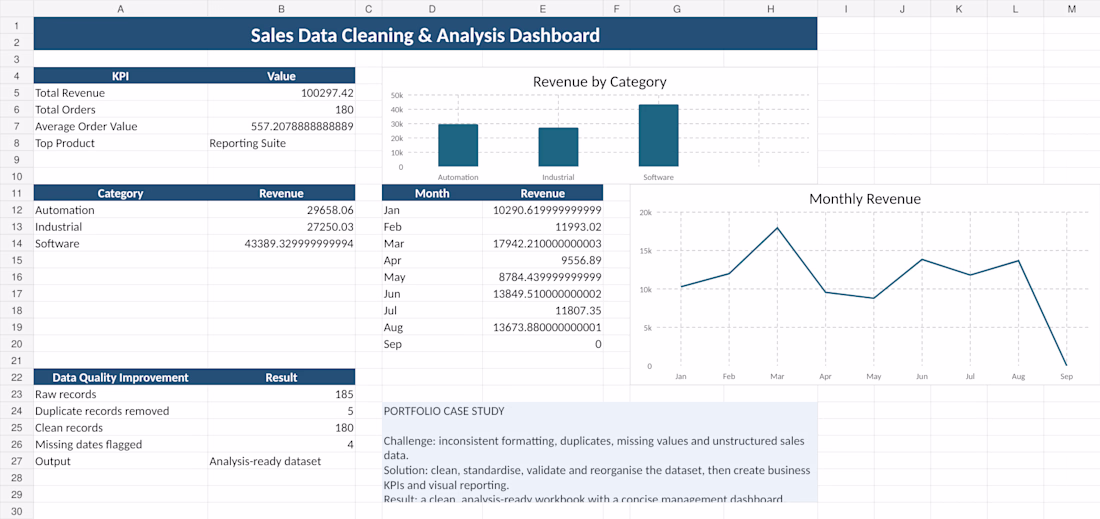Click the KPI header cell
This screenshot has height=519, width=1100.
point(121,76)
